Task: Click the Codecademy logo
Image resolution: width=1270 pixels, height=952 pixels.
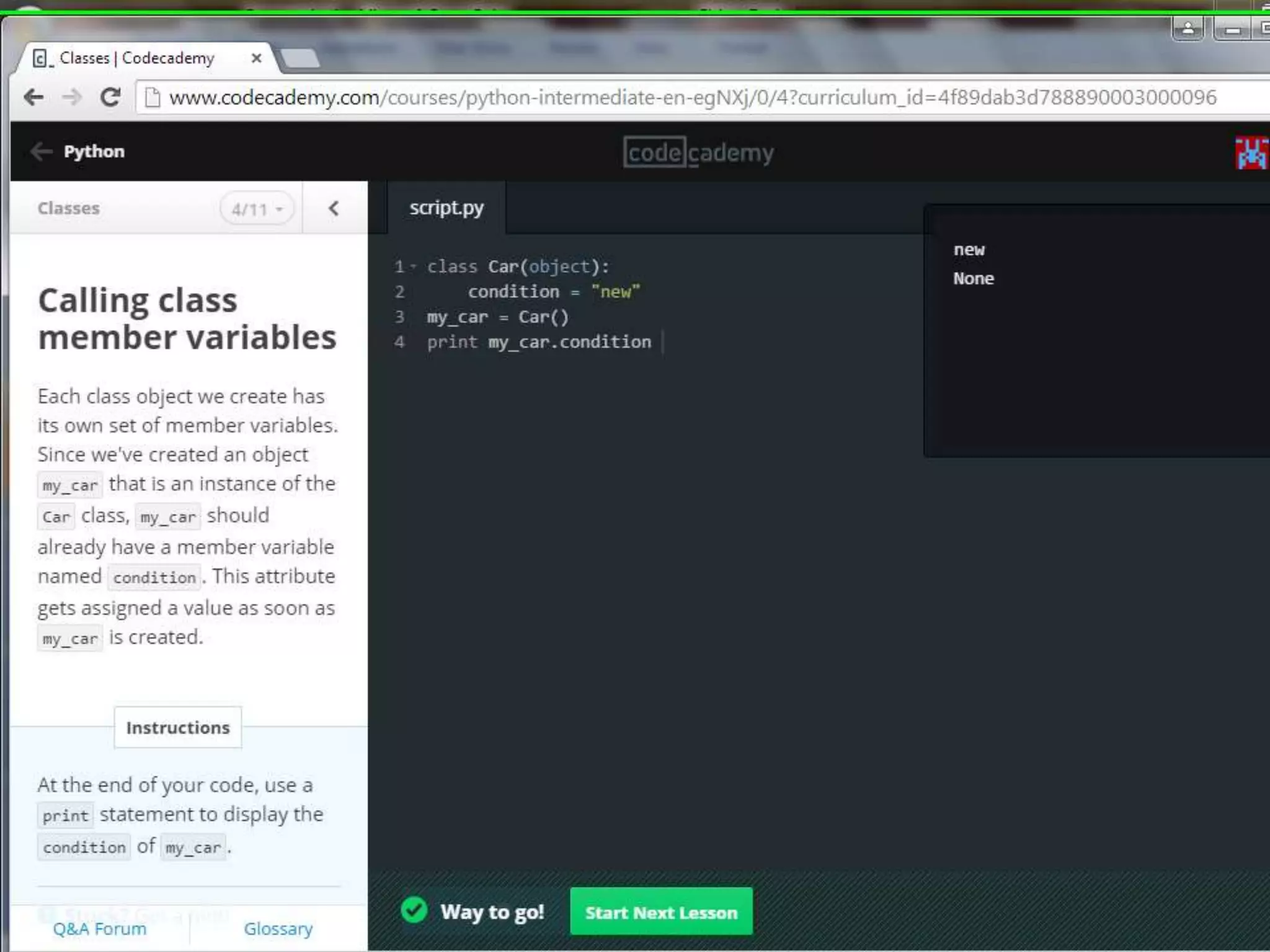Action: pyautogui.click(x=698, y=152)
